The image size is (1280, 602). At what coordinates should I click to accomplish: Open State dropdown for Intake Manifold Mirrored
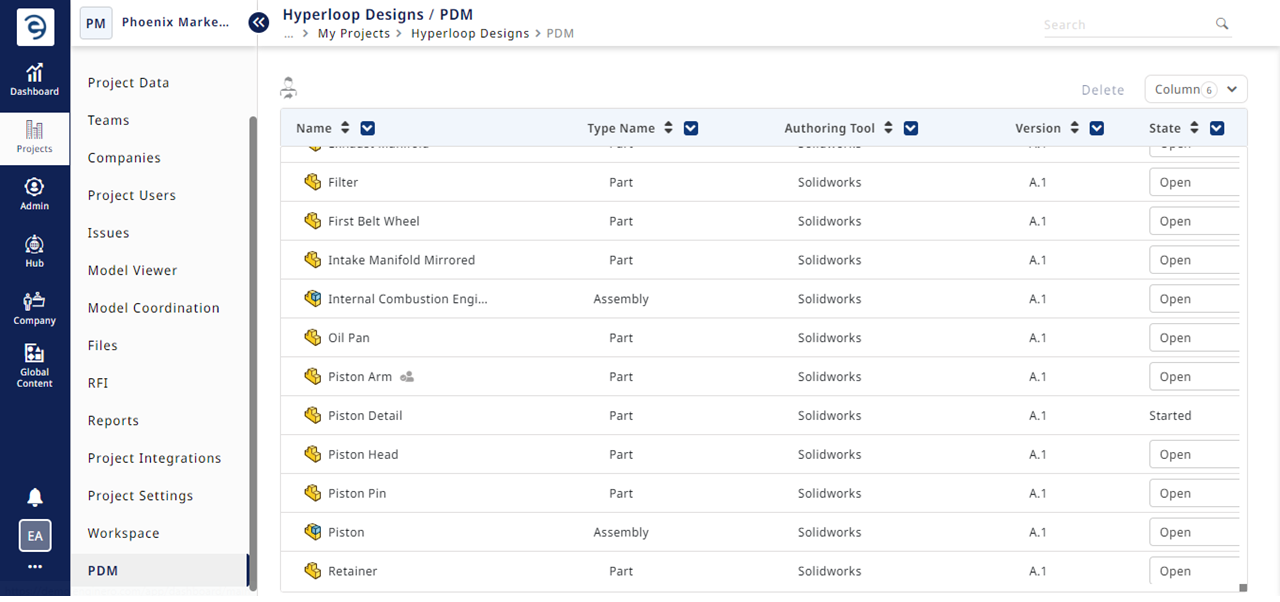(1194, 260)
